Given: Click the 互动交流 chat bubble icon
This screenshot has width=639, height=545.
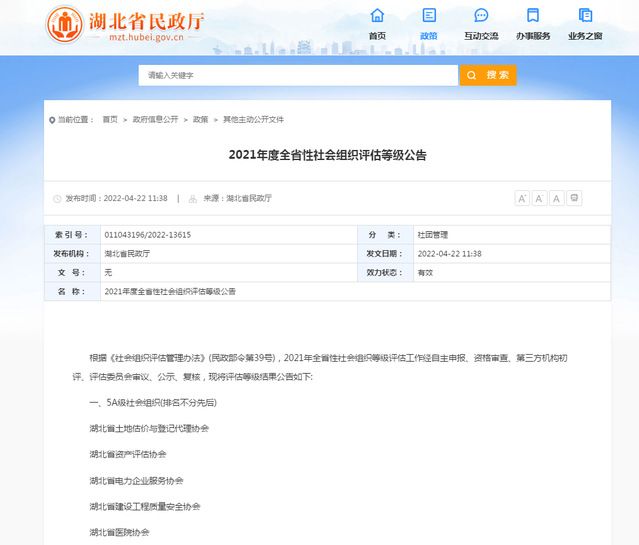Looking at the screenshot, I should point(481,16).
